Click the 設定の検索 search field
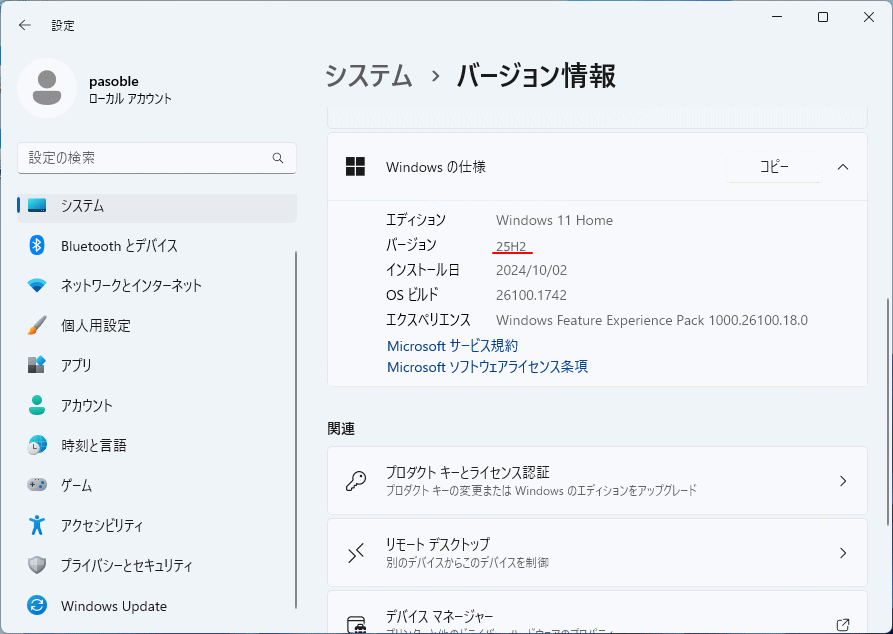893x634 pixels. [x=145, y=158]
